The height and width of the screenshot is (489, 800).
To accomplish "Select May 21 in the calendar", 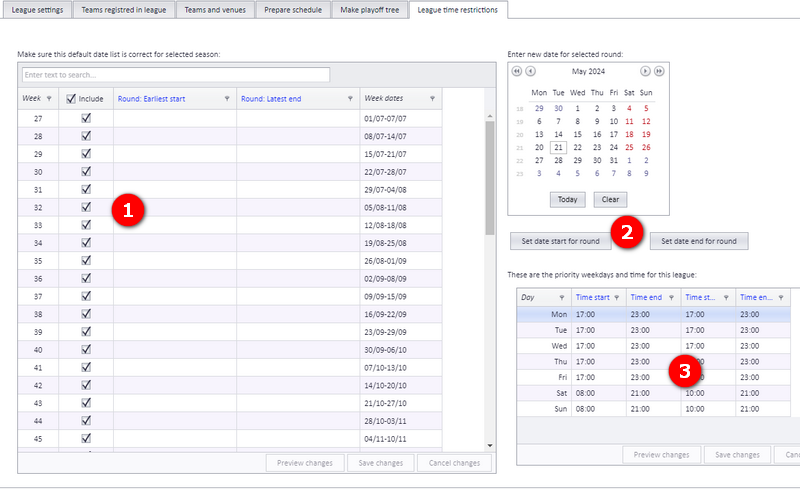I will (558, 148).
